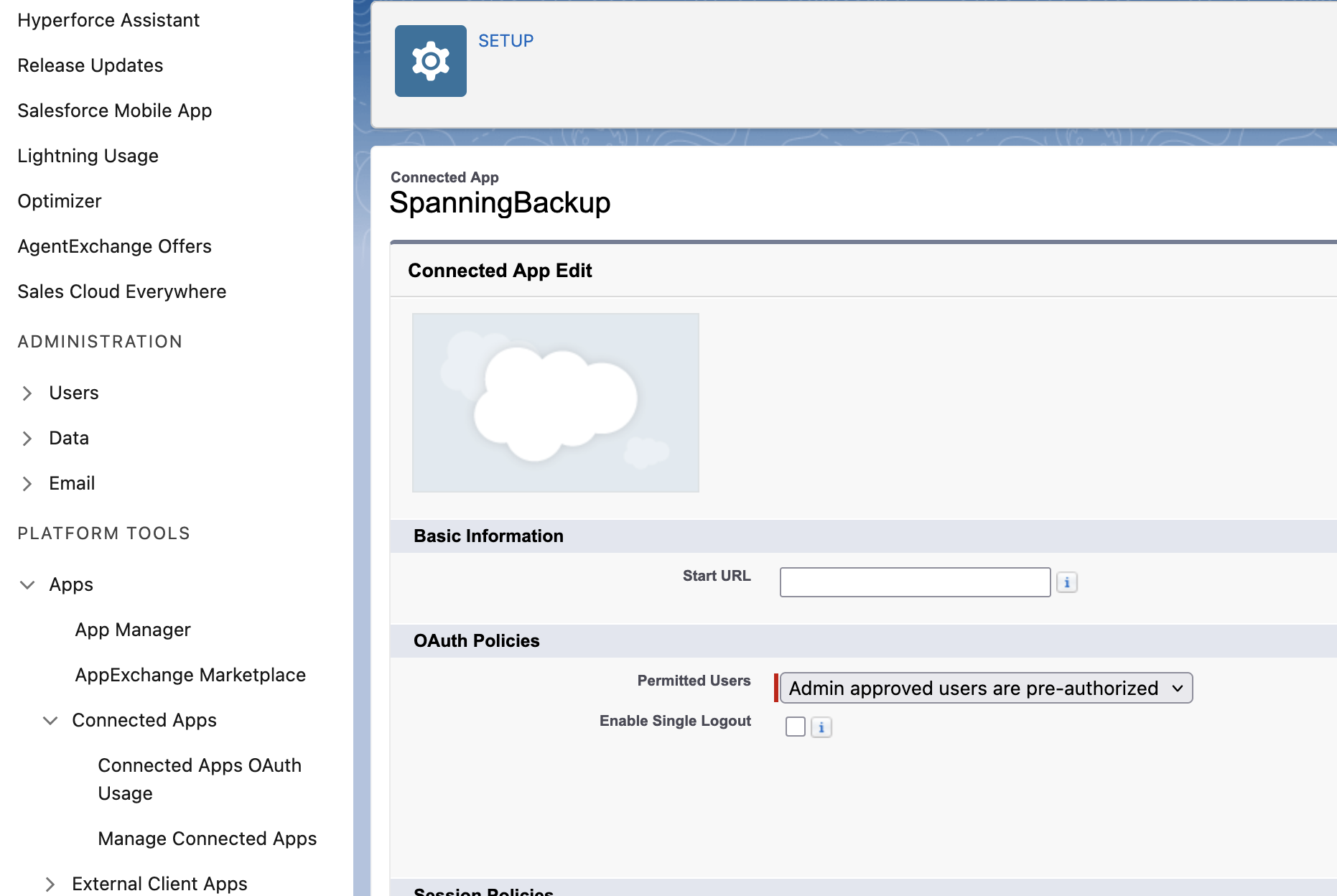
Task: Select the Apps menu item
Action: 71,584
